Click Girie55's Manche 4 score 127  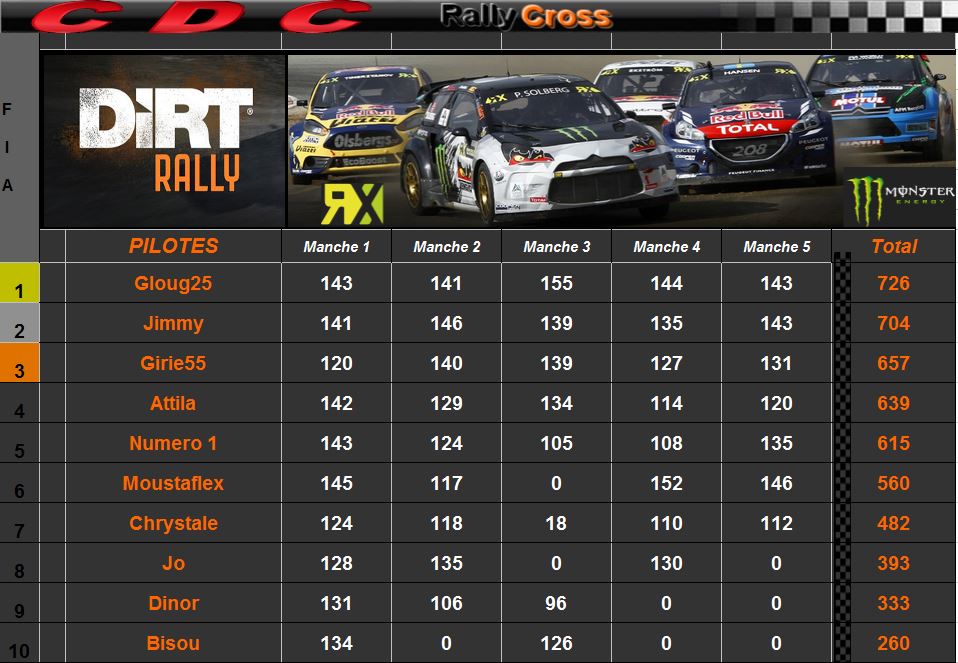[x=667, y=363]
